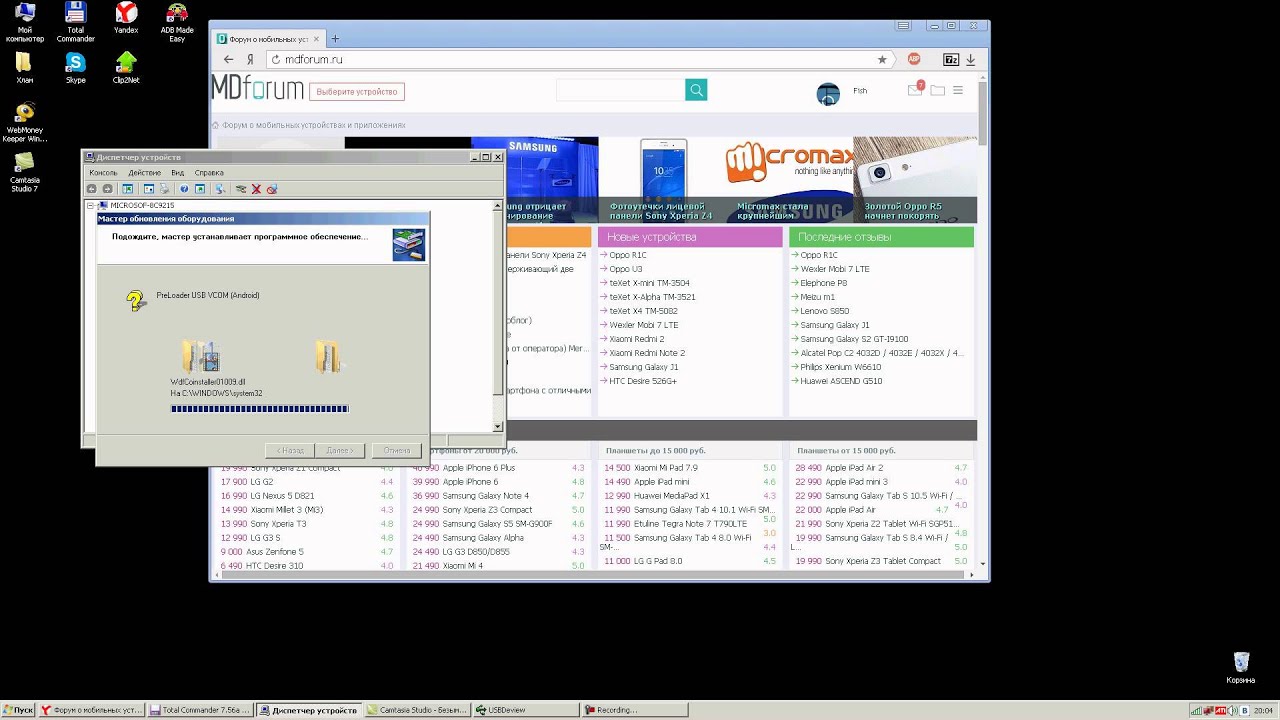Click the Adblock Plus extension icon

pos(914,59)
